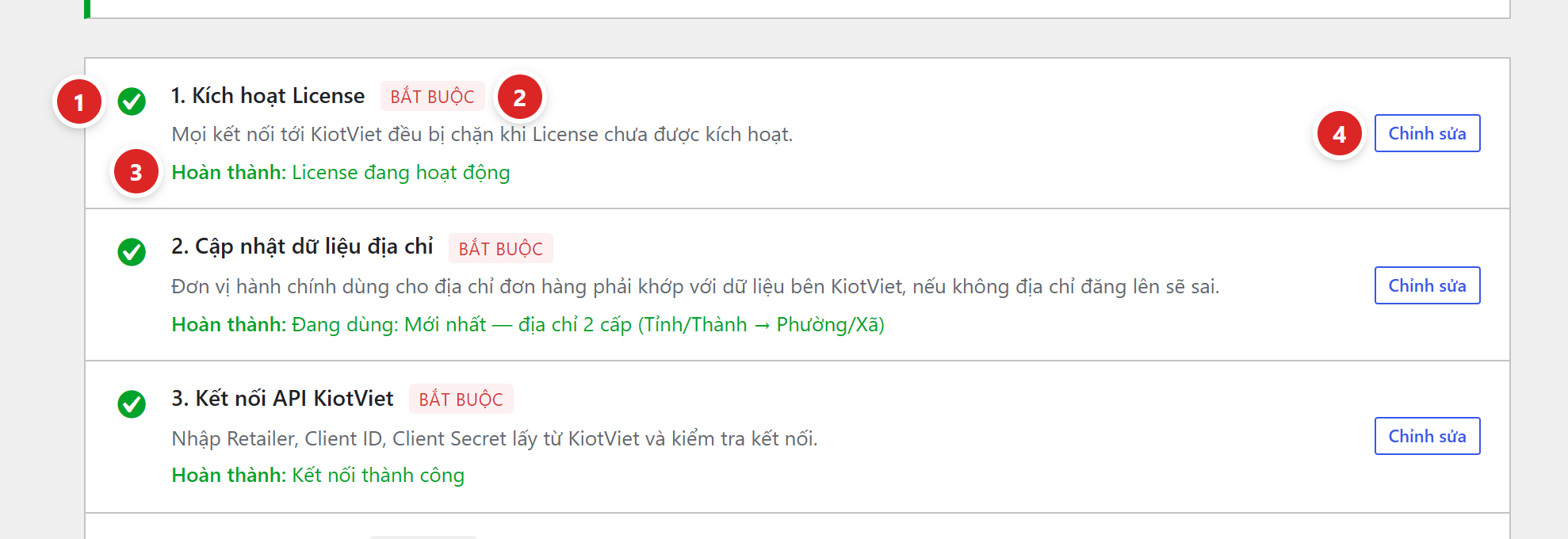
Task: Click the red annotation marker number 2
Action: pyautogui.click(x=519, y=97)
